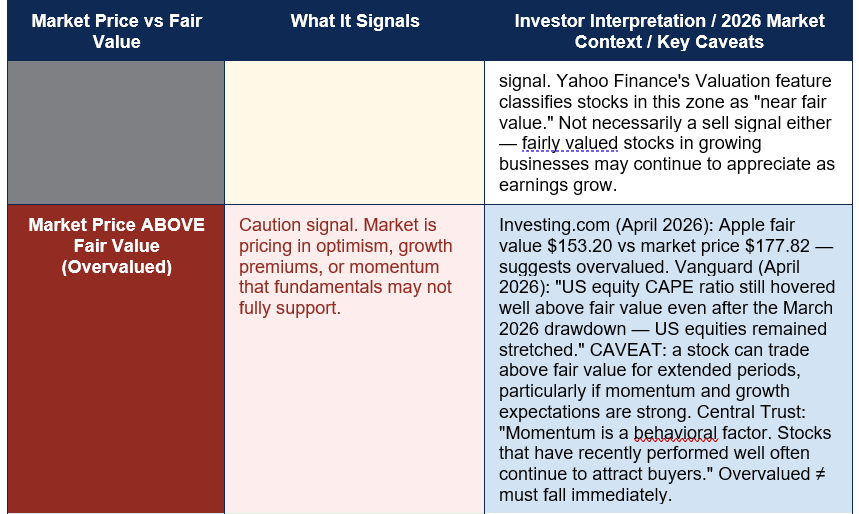
Task: Click the 'Market Price vs Fair Value' header cell
Action: click(116, 31)
